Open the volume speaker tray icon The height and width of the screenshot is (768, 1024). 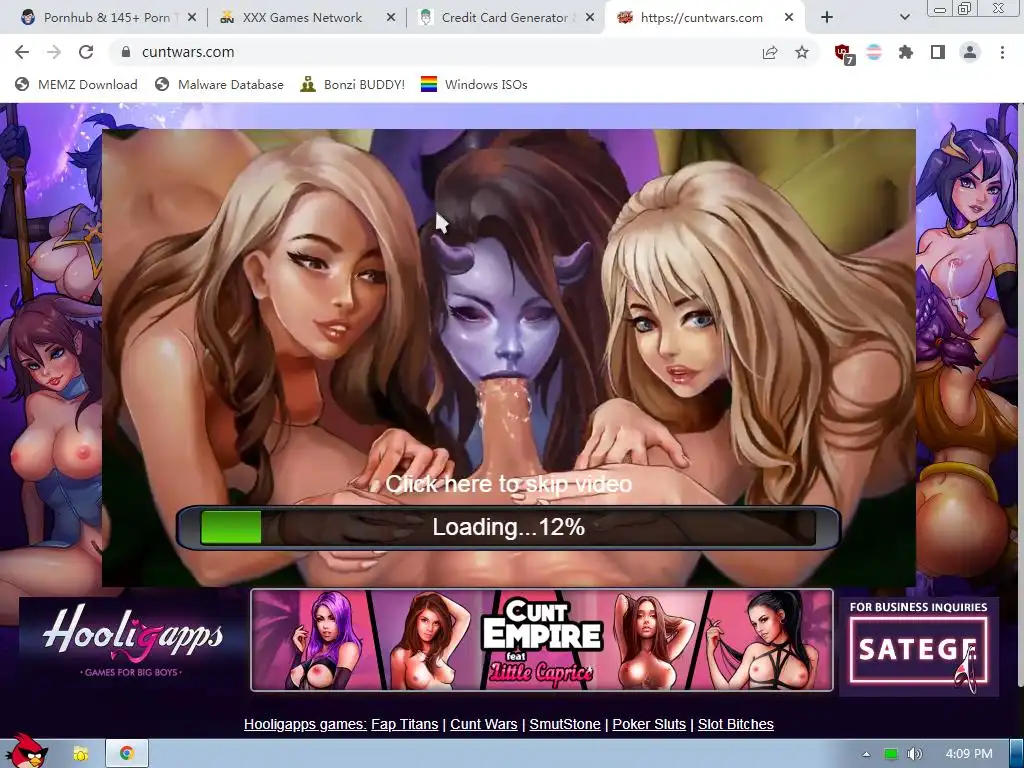click(x=915, y=754)
